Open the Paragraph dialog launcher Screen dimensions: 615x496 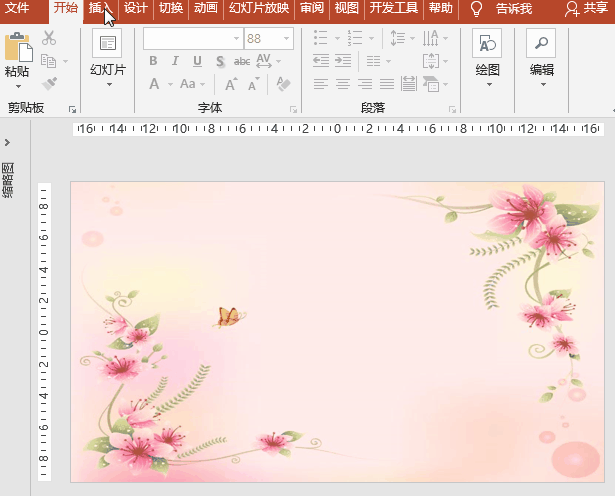(x=453, y=109)
